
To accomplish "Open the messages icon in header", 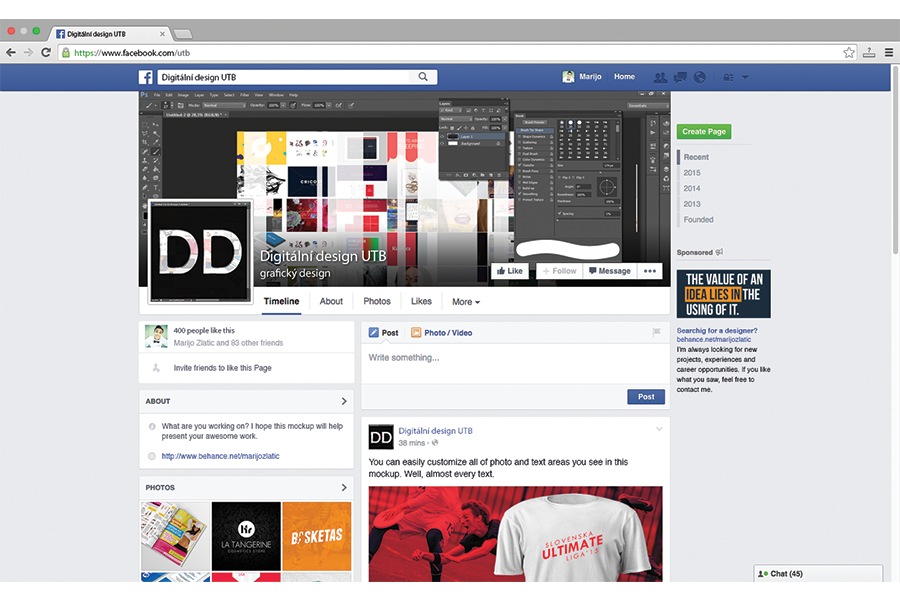I will 680,77.
